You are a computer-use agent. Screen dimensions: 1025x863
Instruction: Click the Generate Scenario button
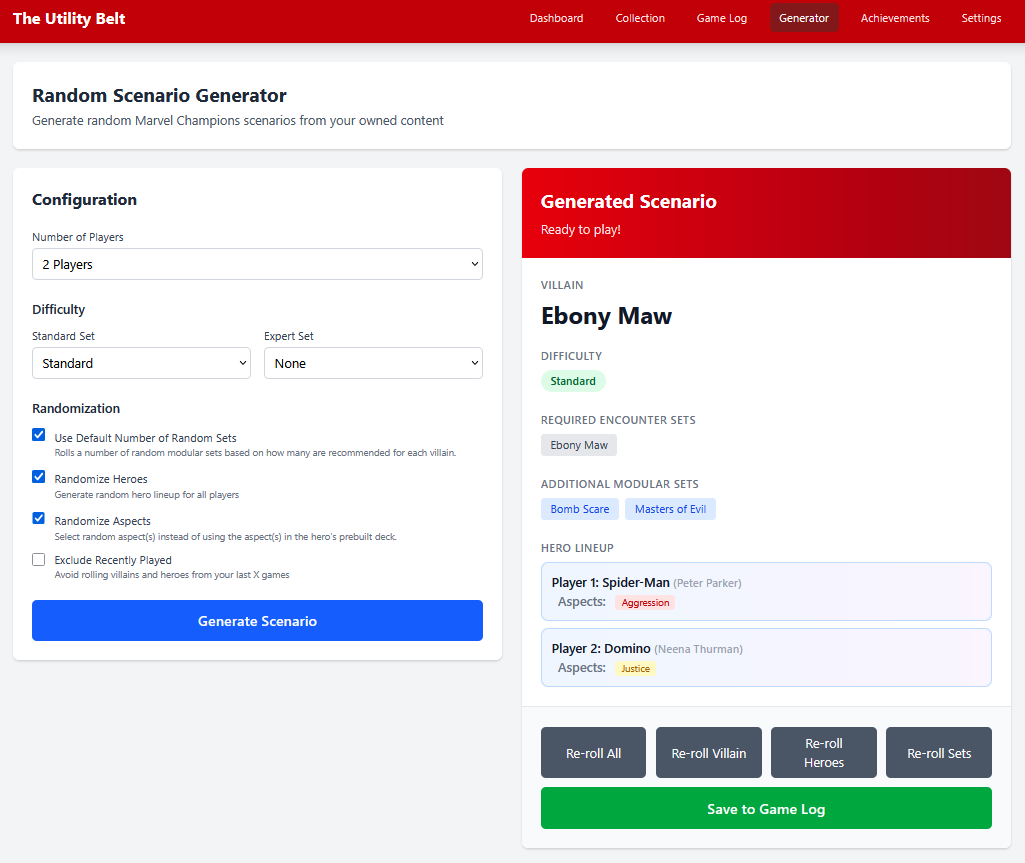pos(257,621)
